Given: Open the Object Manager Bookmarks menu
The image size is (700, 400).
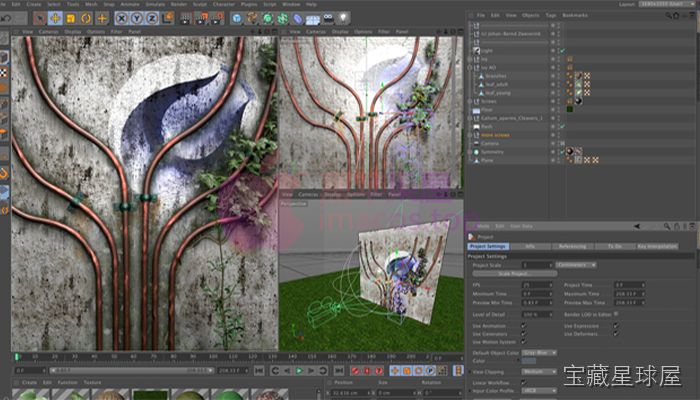Looking at the screenshot, I should [575, 15].
